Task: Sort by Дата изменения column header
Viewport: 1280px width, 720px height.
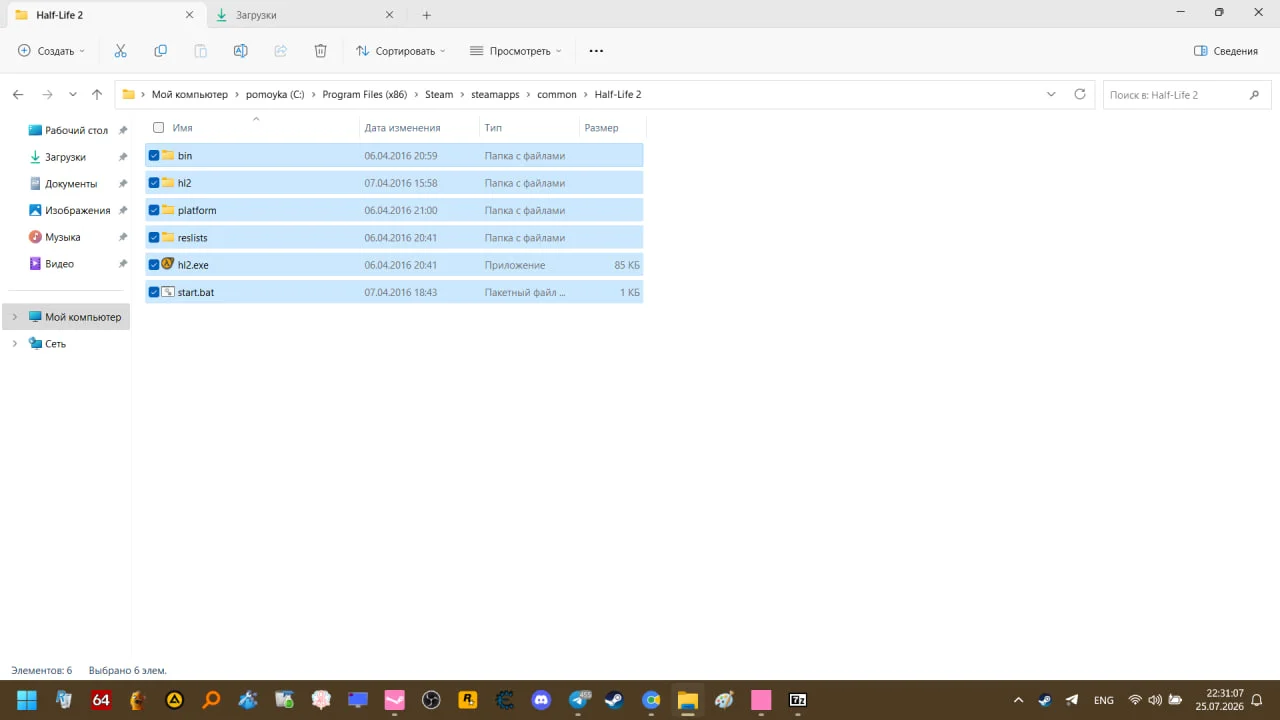Action: coord(419,128)
